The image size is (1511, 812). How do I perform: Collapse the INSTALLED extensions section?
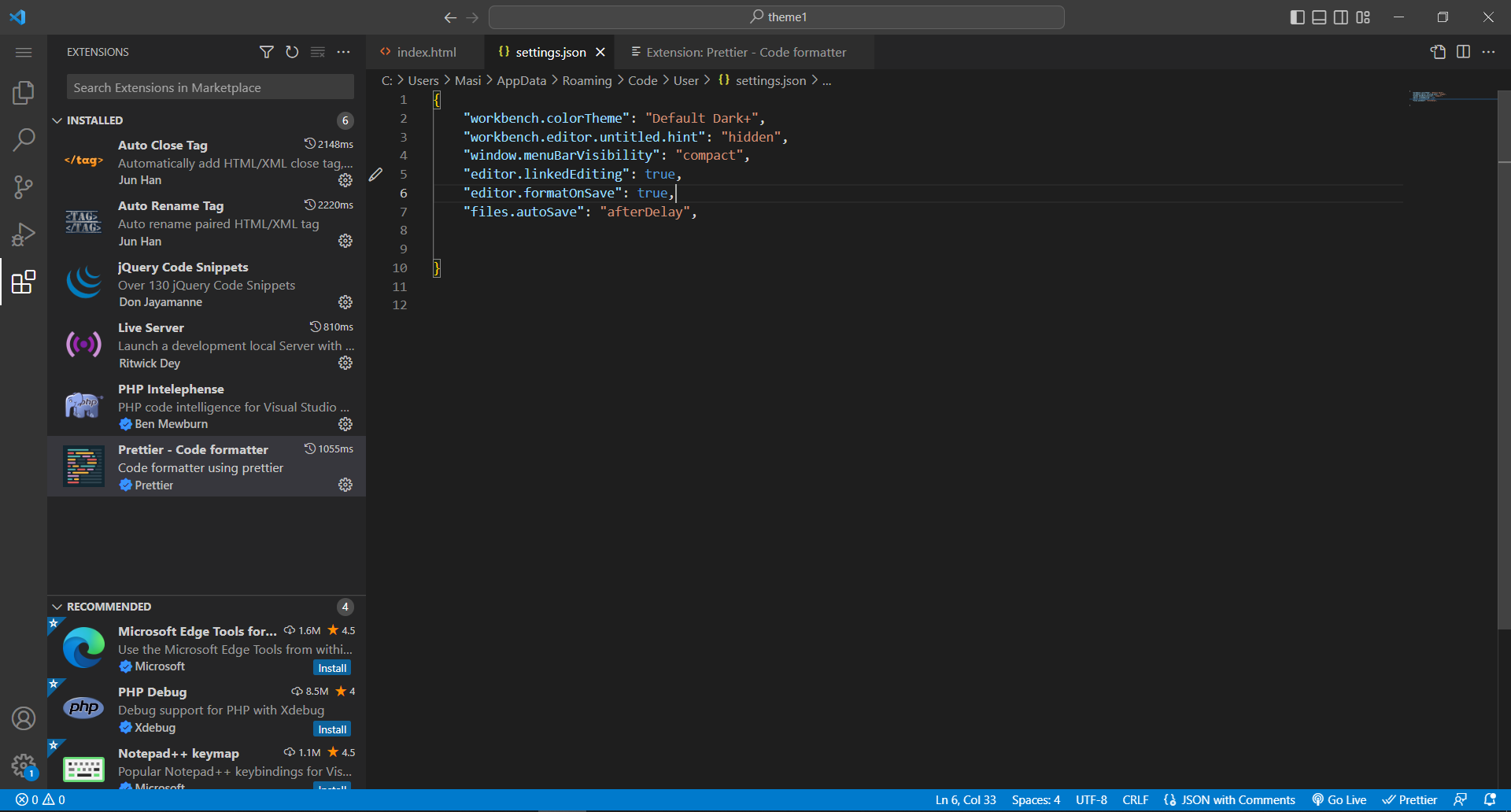pyautogui.click(x=206, y=120)
